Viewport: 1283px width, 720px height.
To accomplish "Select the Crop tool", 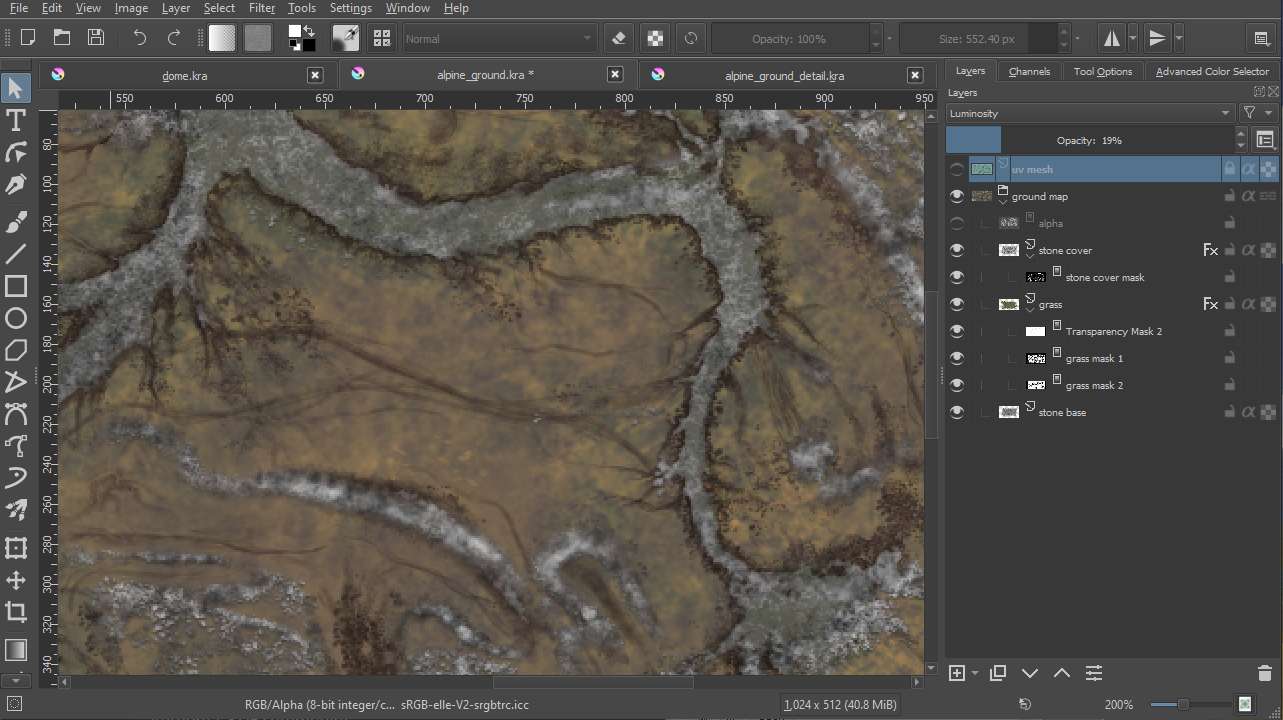I will pyautogui.click(x=16, y=612).
